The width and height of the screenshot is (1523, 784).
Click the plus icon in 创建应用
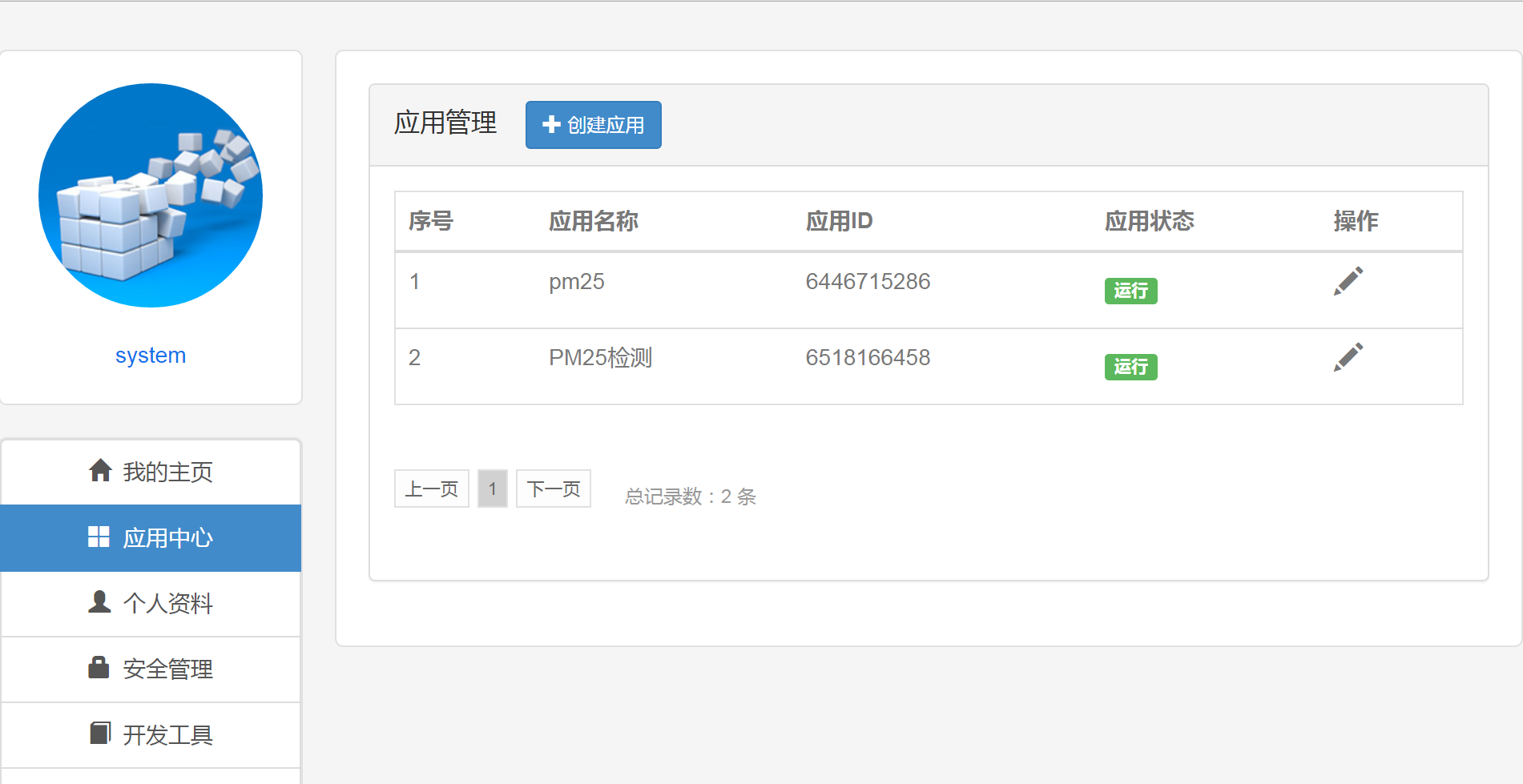click(x=551, y=124)
